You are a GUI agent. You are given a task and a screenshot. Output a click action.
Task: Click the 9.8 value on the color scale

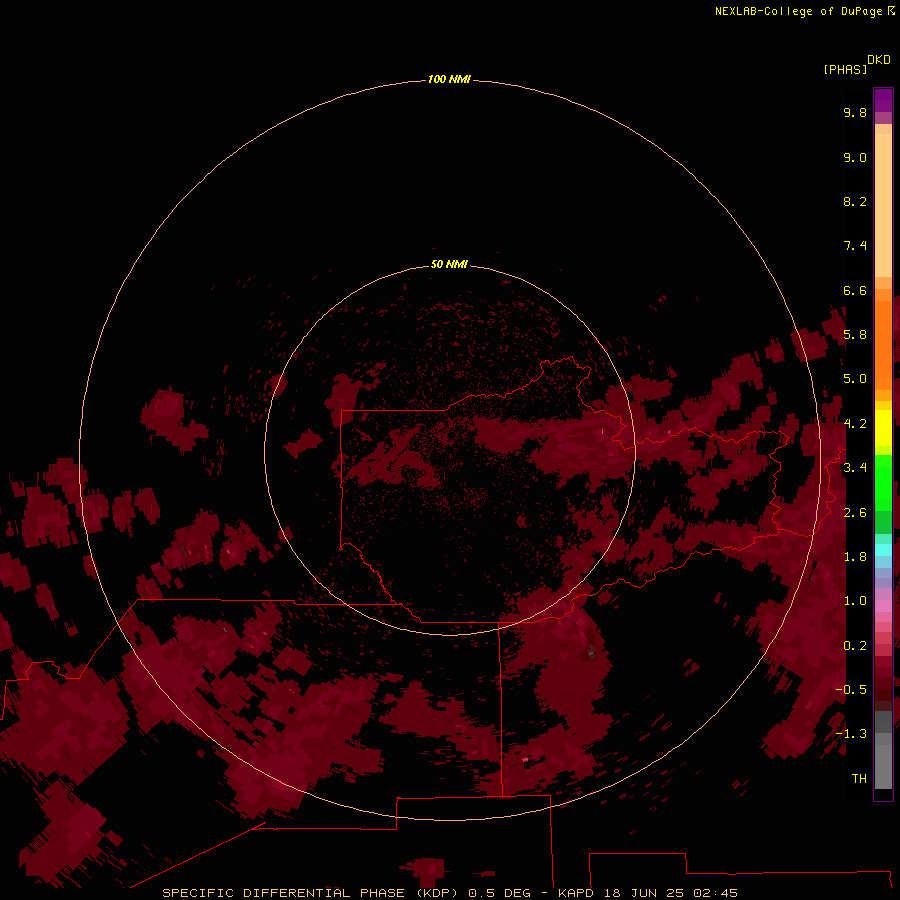pos(855,112)
